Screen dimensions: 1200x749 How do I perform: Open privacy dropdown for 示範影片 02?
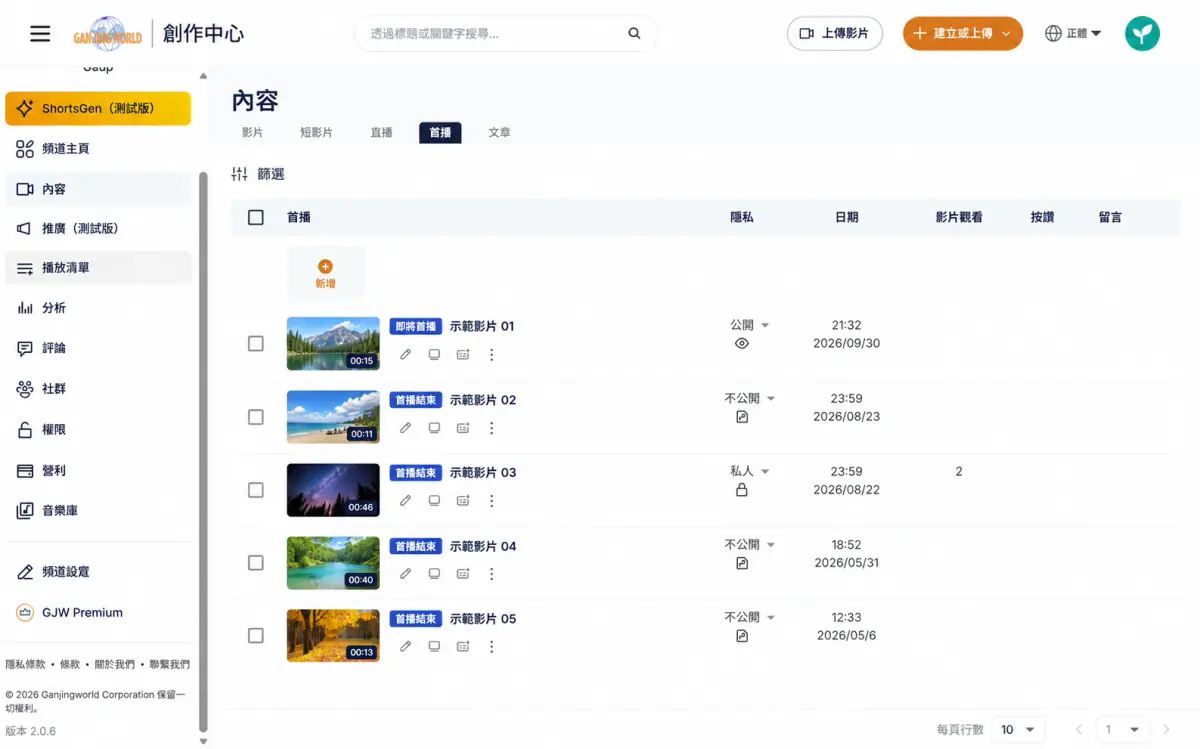click(x=750, y=398)
